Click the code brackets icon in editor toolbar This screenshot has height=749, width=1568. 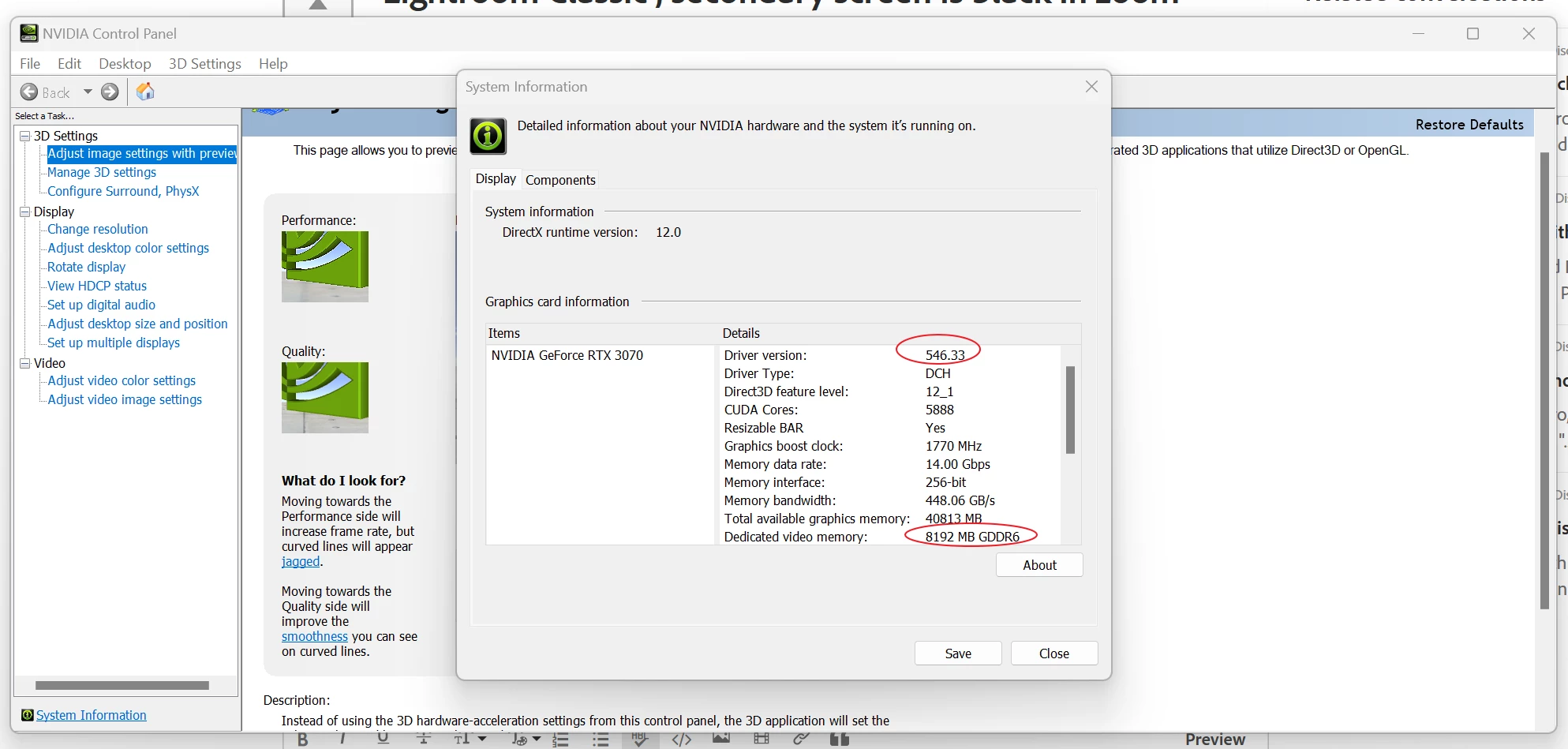pyautogui.click(x=682, y=740)
